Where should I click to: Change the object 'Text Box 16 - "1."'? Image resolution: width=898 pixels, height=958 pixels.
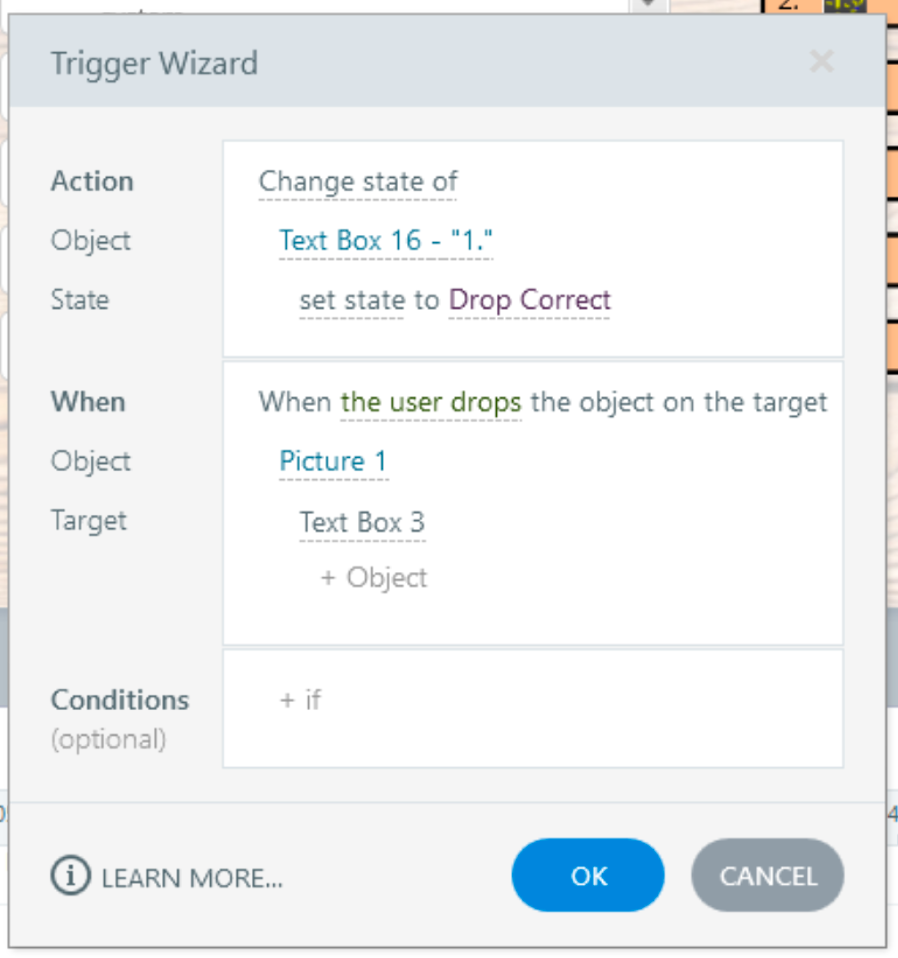point(385,241)
